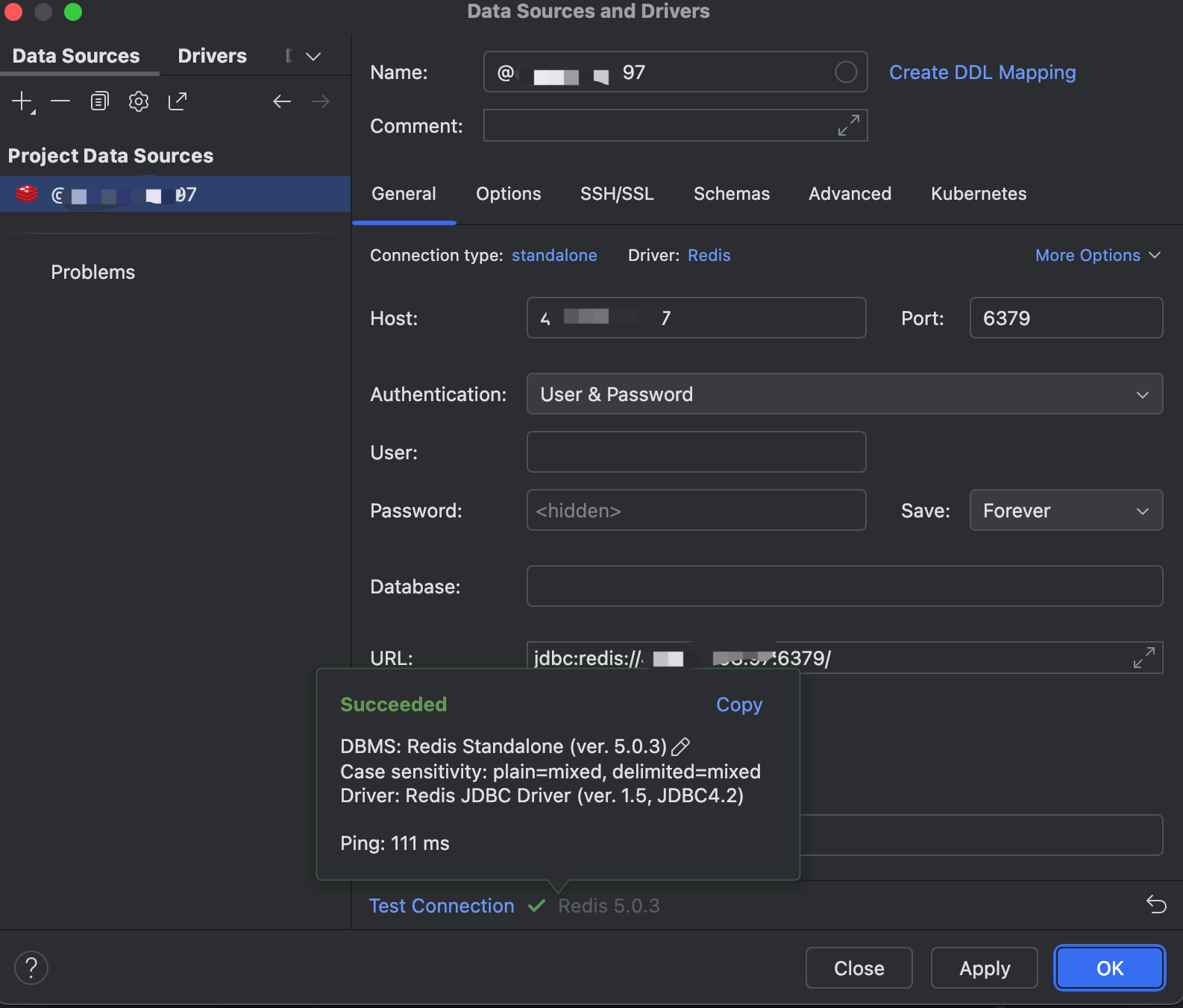
Task: Go back with the left arrow
Action: coord(282,101)
